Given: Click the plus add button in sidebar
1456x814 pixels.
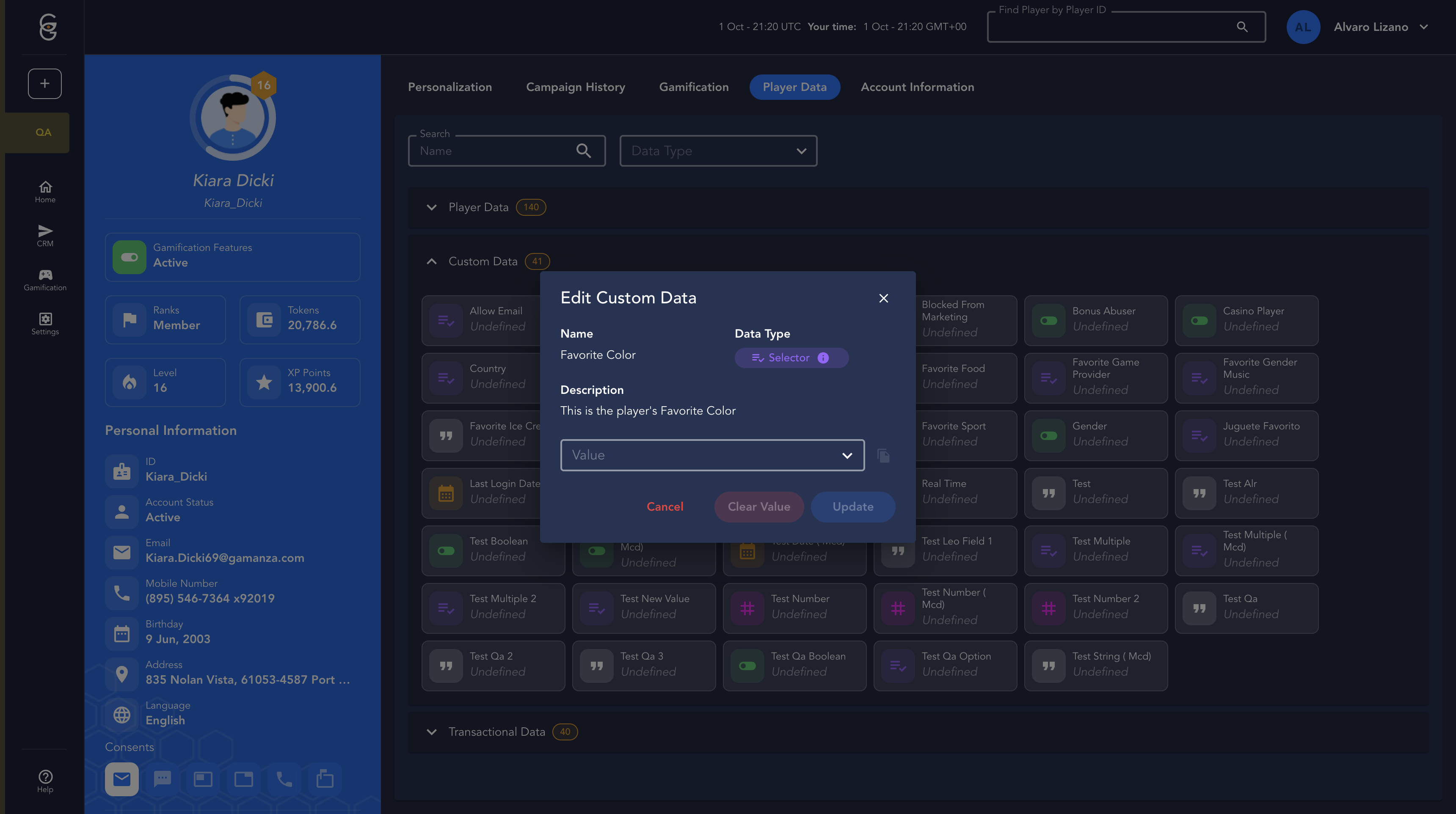Looking at the screenshot, I should (x=44, y=84).
